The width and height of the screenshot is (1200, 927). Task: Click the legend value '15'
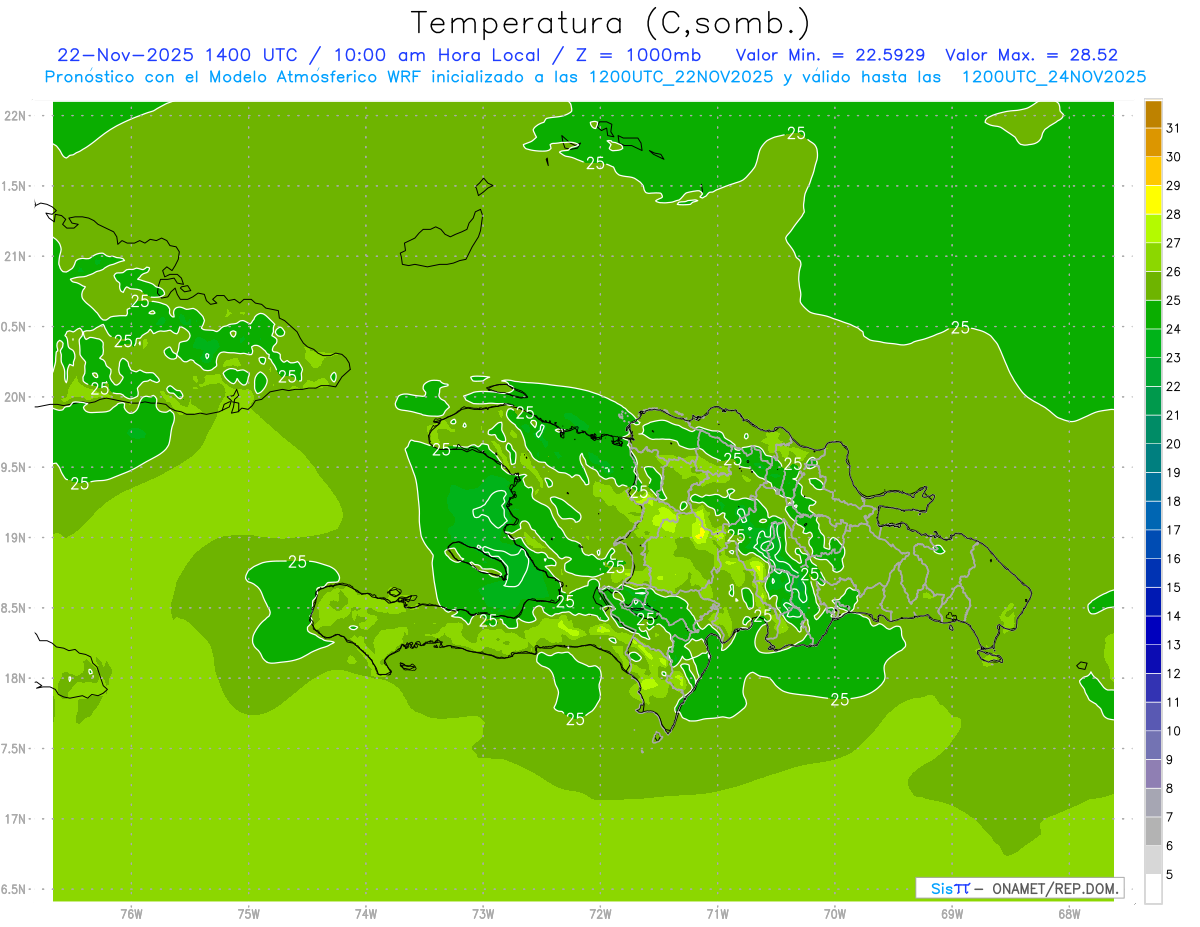click(1174, 587)
